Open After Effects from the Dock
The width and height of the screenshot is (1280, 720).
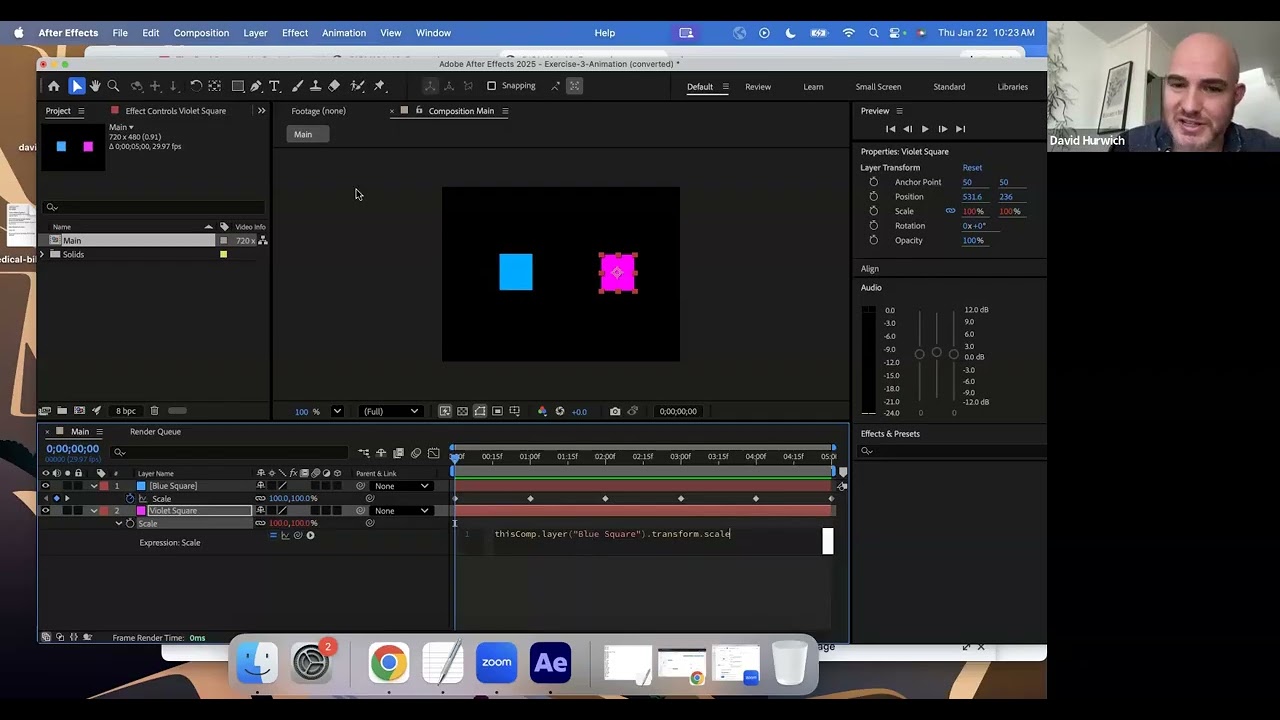551,663
